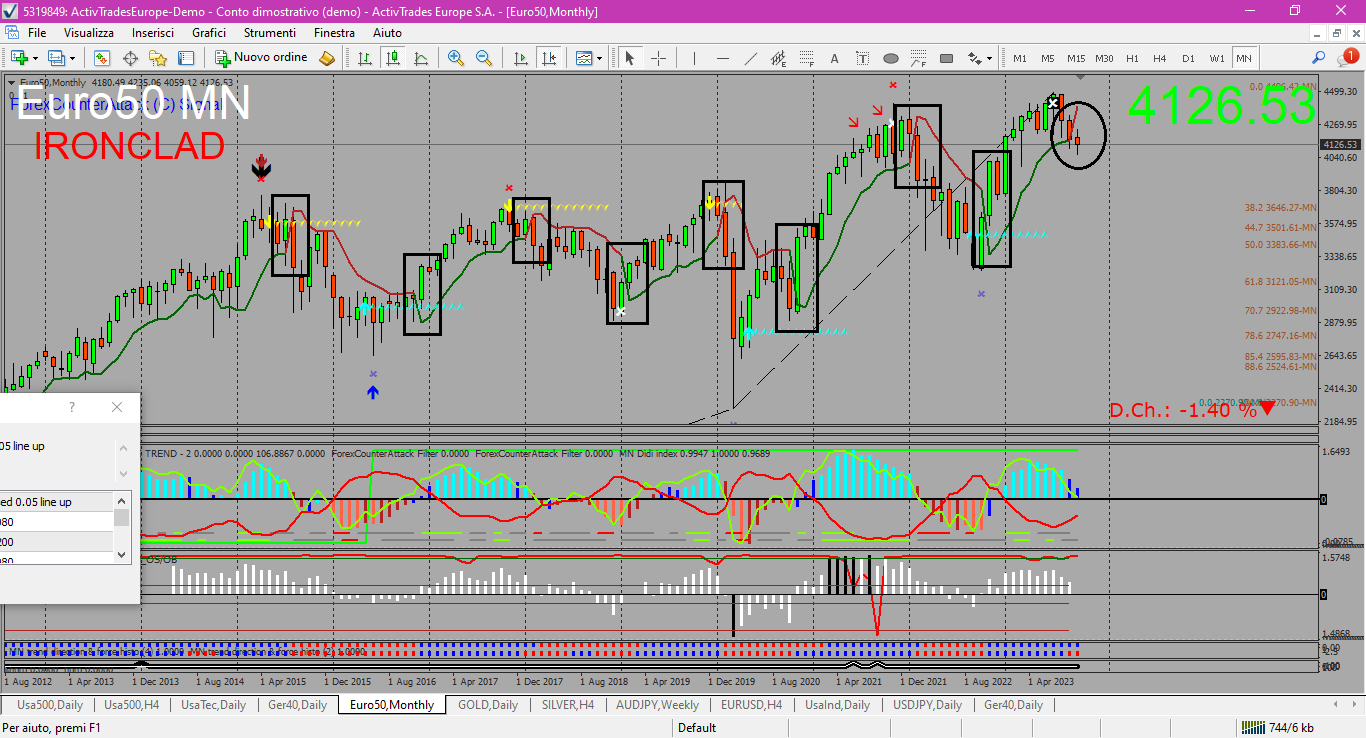Screen dimensions: 1366x738
Task: Switch to EURUSD,H4 chart tab
Action: click(750, 705)
